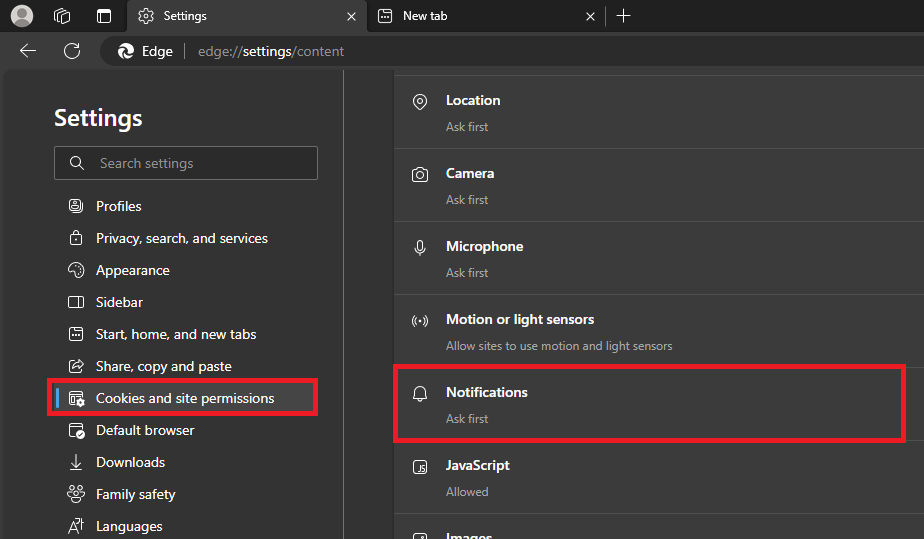Screen dimensions: 924x539
Task: Open Motion or light sensors permission
Action: coord(659,331)
